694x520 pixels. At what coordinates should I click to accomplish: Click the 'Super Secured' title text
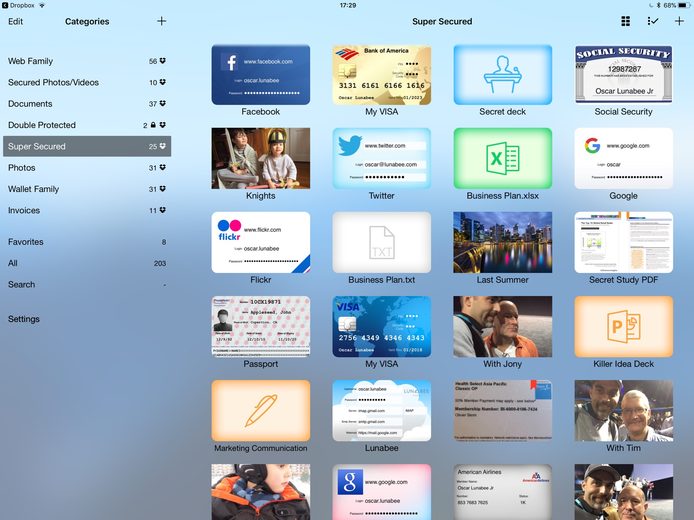[x=442, y=21]
